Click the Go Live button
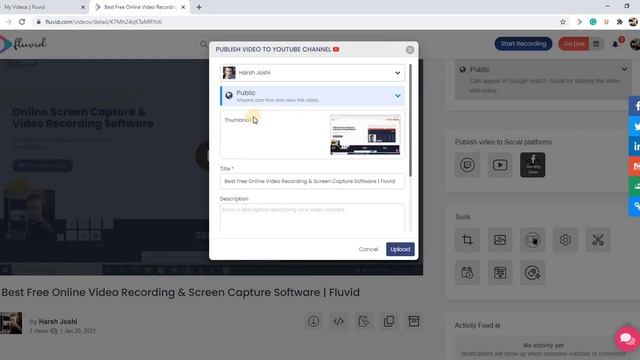Screen dimensions: 640x360 [573, 44]
